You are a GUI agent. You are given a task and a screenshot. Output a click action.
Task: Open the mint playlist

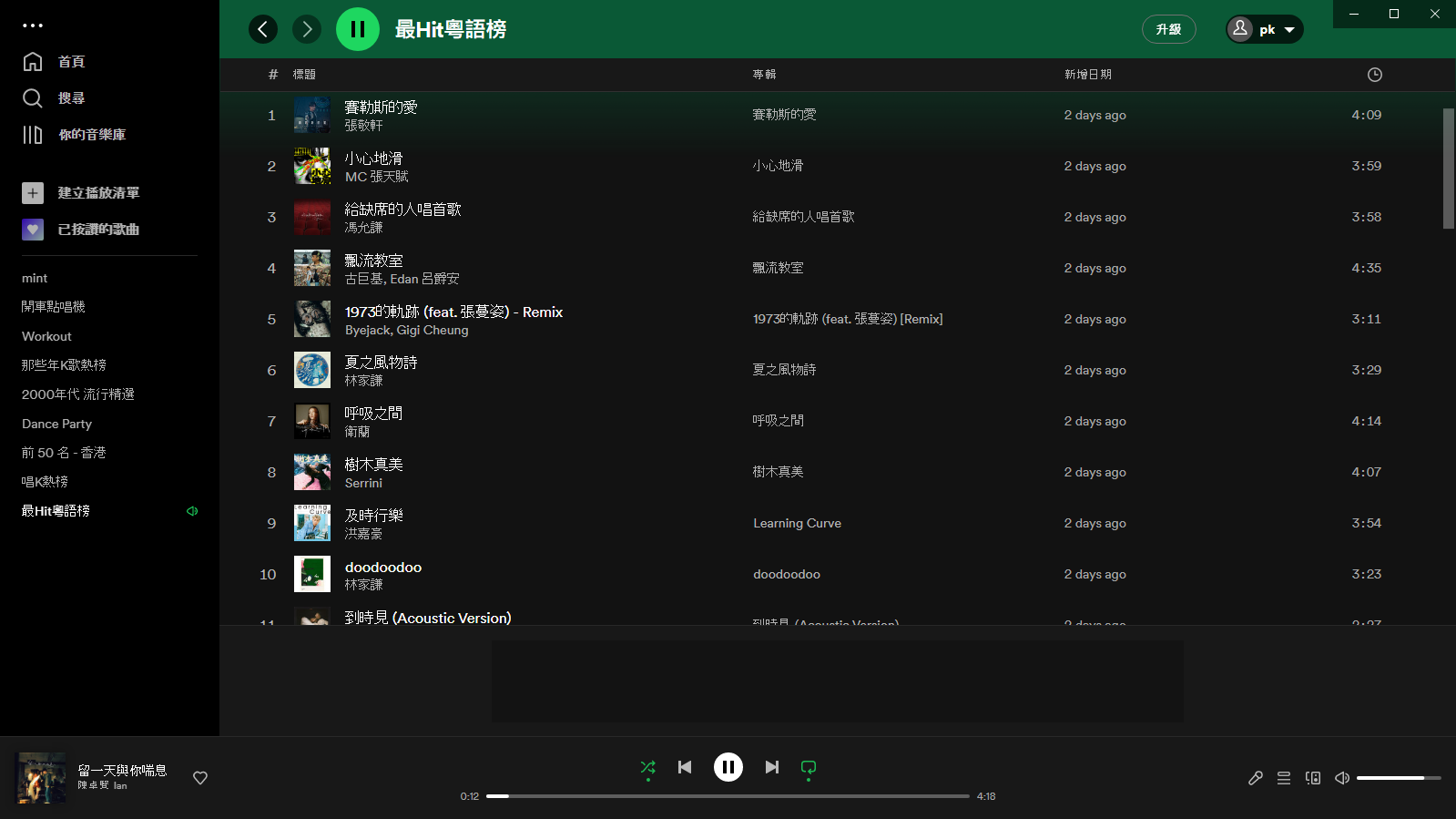35,278
